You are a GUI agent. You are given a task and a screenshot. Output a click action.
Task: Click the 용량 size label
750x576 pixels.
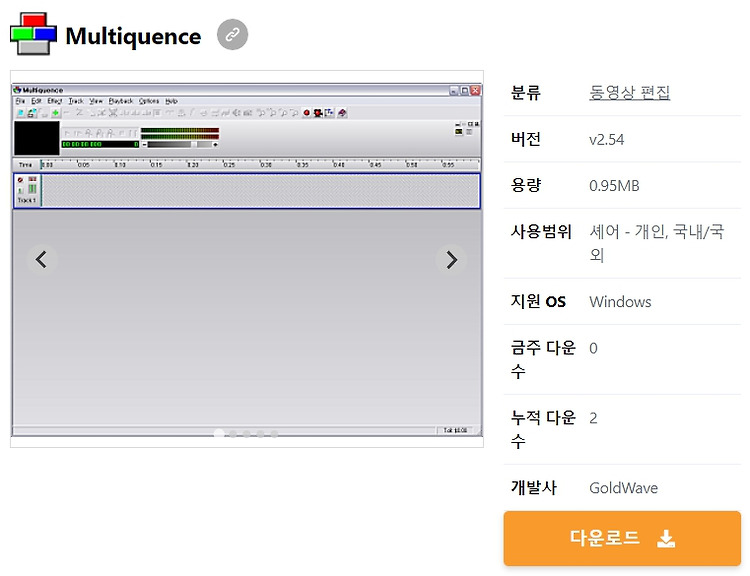tap(526, 185)
